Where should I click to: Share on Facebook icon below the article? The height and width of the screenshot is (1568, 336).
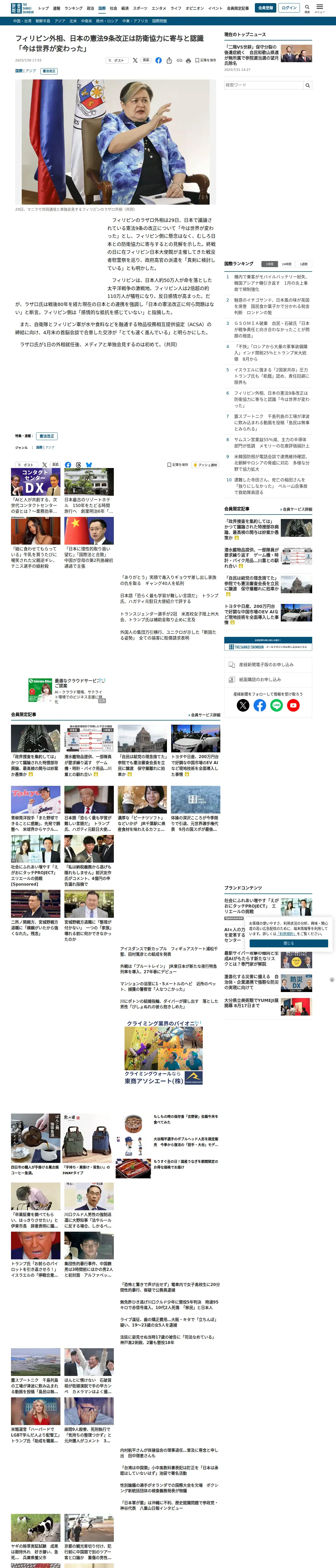point(68,465)
